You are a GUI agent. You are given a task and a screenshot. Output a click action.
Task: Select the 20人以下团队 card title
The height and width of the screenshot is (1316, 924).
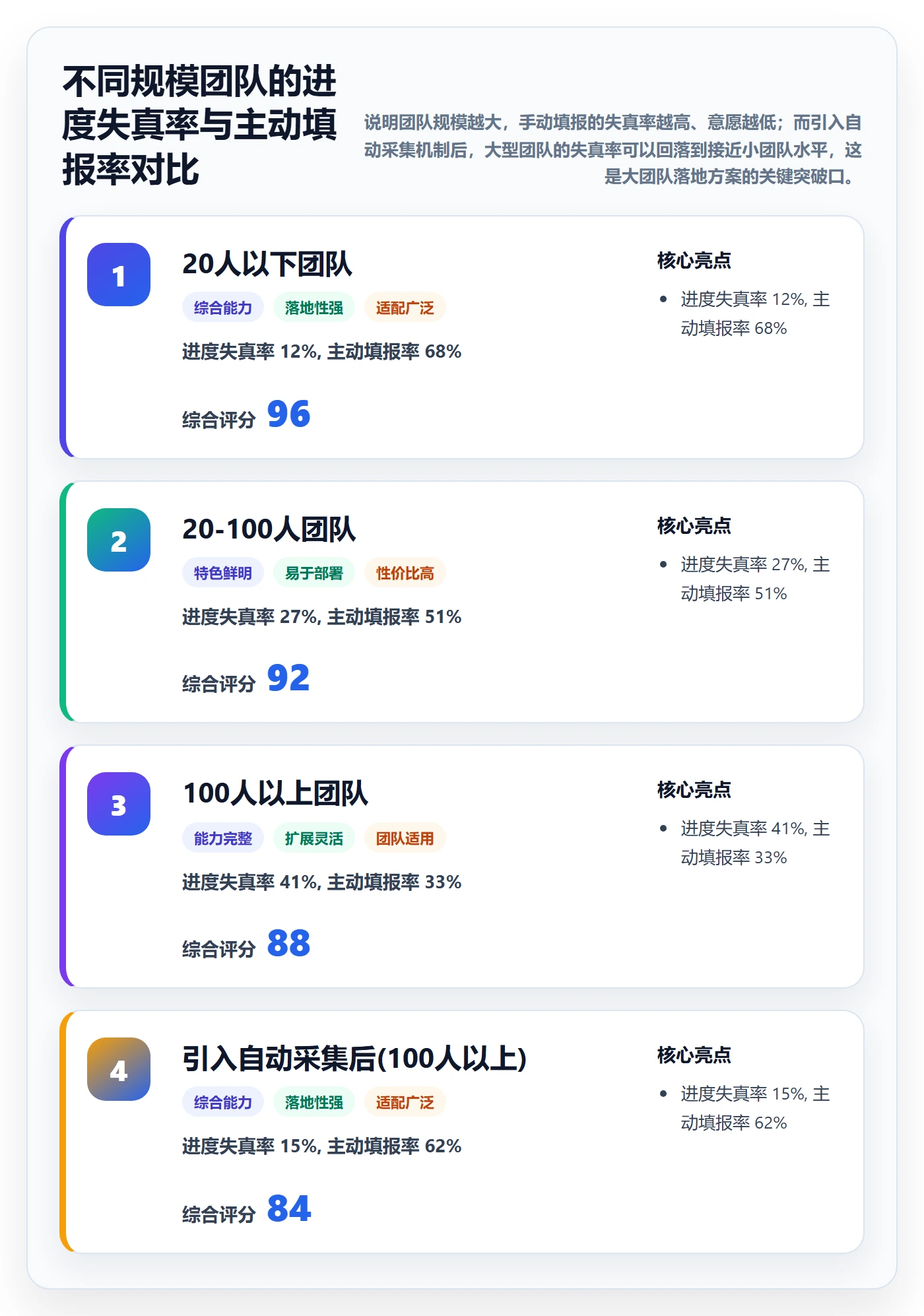click(x=267, y=264)
